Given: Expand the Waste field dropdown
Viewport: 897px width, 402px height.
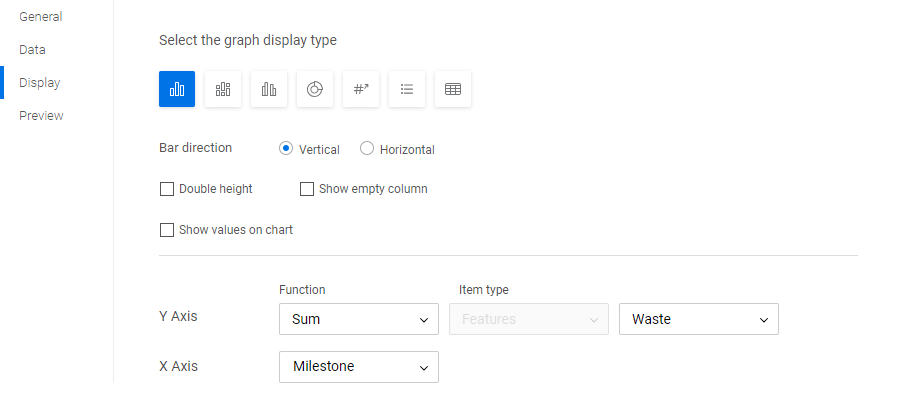Looking at the screenshot, I should [698, 319].
